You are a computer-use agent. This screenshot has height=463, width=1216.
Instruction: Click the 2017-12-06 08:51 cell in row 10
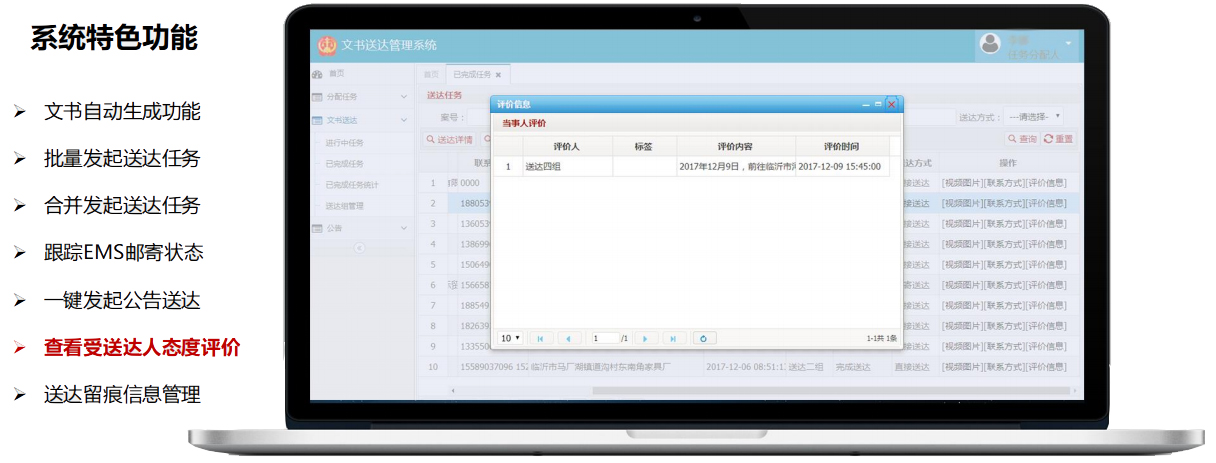coord(745,367)
